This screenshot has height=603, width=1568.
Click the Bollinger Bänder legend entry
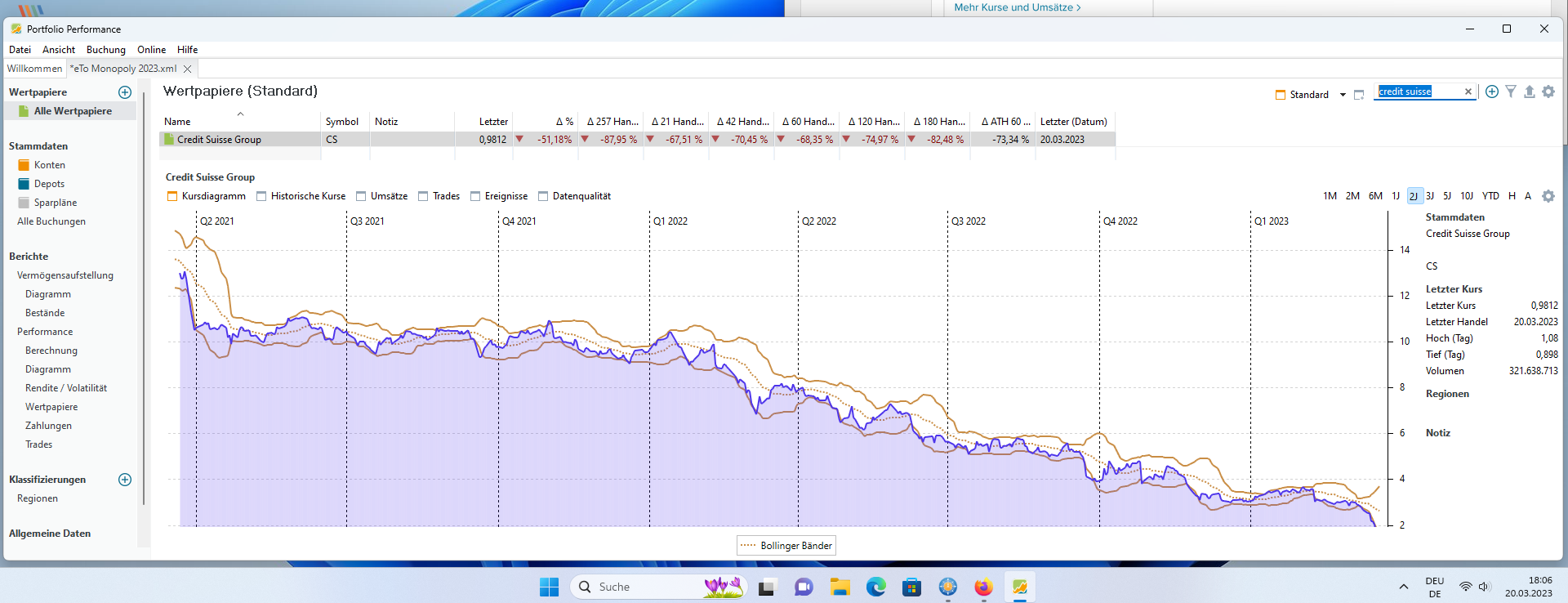pyautogui.click(x=786, y=546)
